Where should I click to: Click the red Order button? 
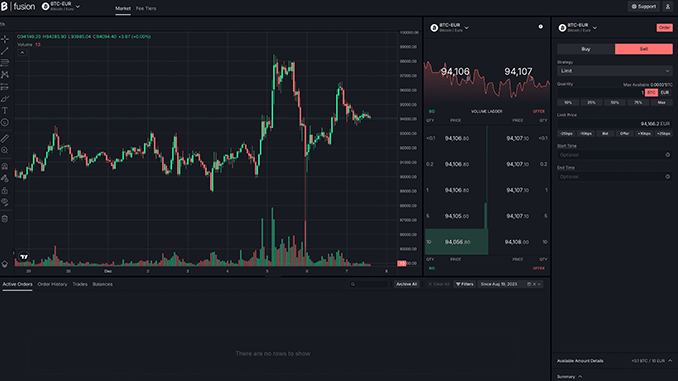tap(665, 28)
